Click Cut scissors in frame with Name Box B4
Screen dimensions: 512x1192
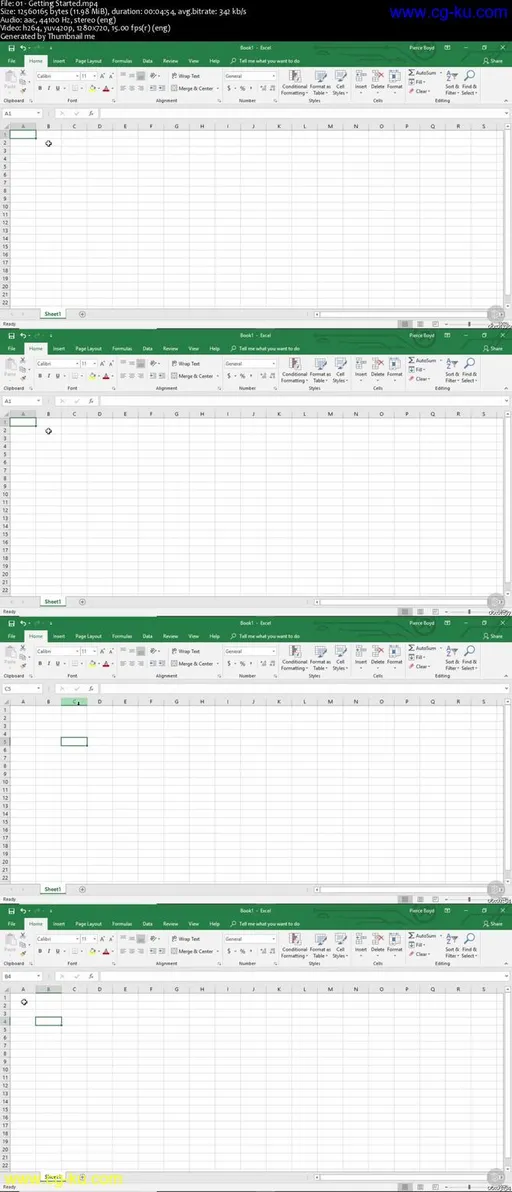click(x=23, y=936)
